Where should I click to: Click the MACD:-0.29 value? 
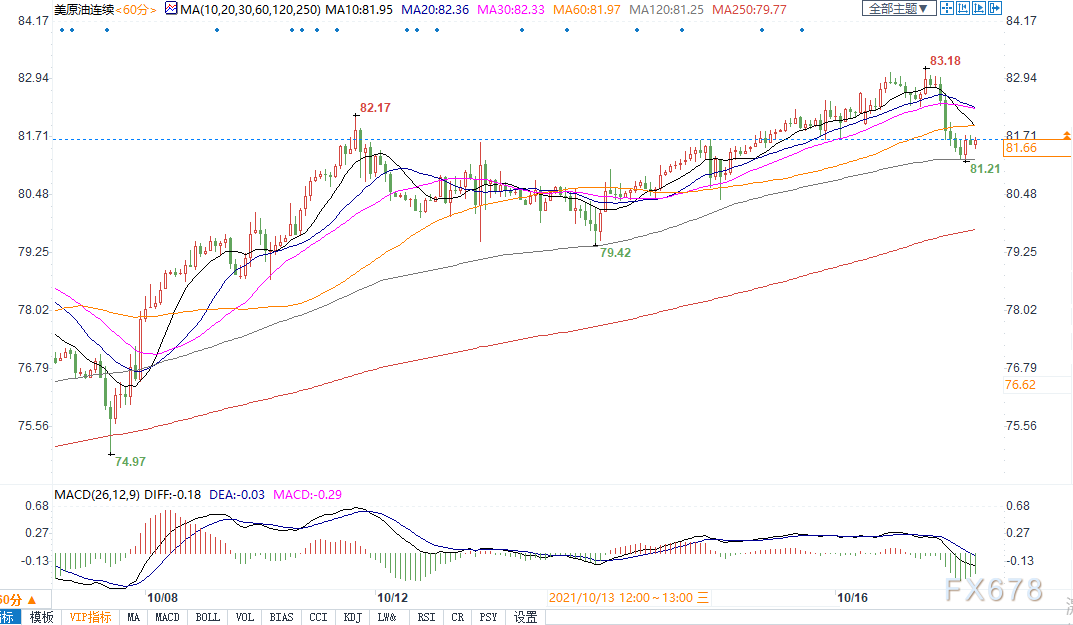click(307, 494)
